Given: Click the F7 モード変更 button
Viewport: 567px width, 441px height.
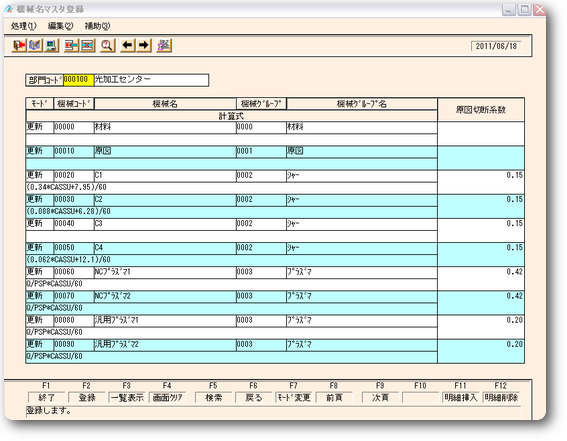Looking at the screenshot, I should click(293, 398).
